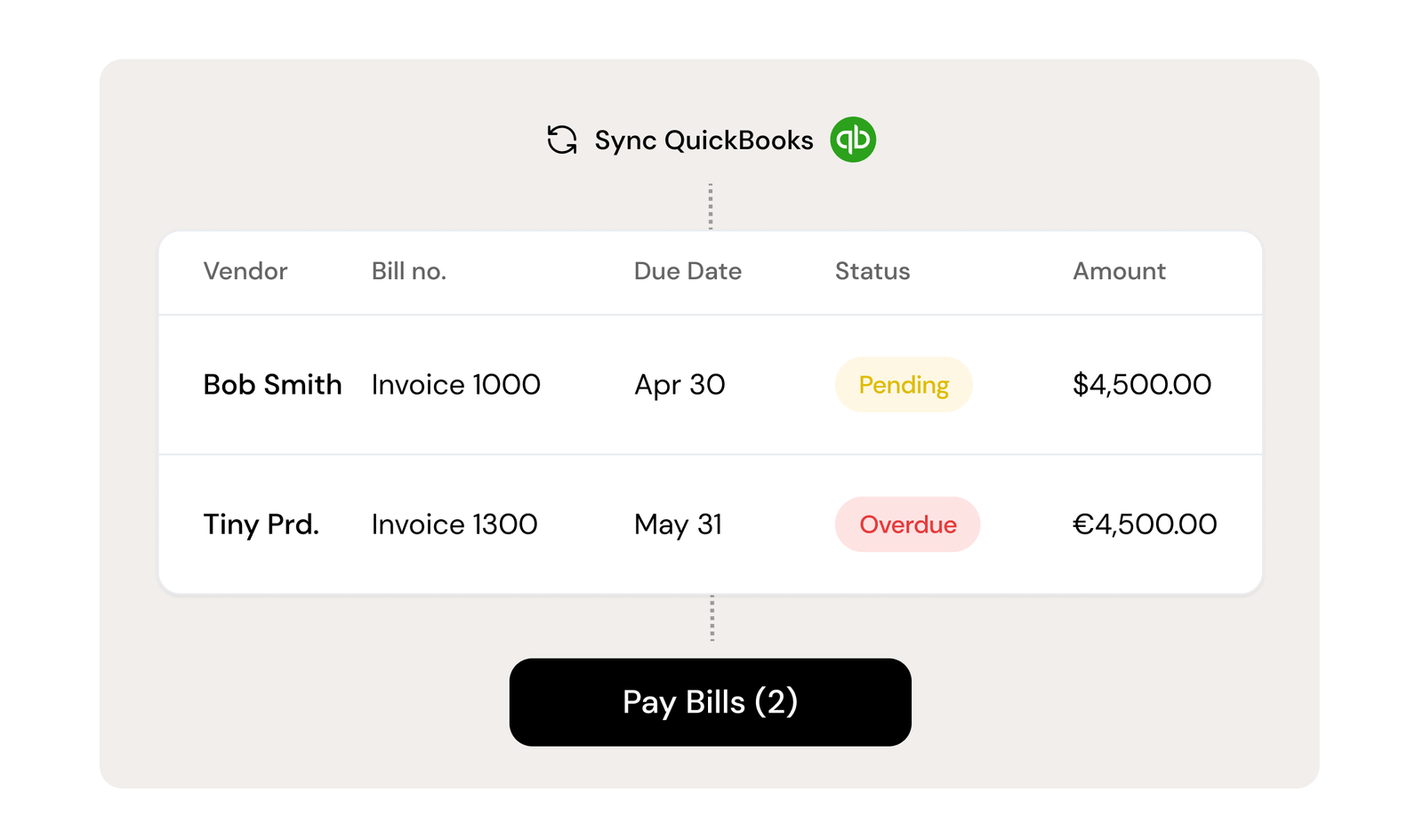Click the $4,500.00 amount
Viewport: 1423px width, 840px height.
point(1142,385)
